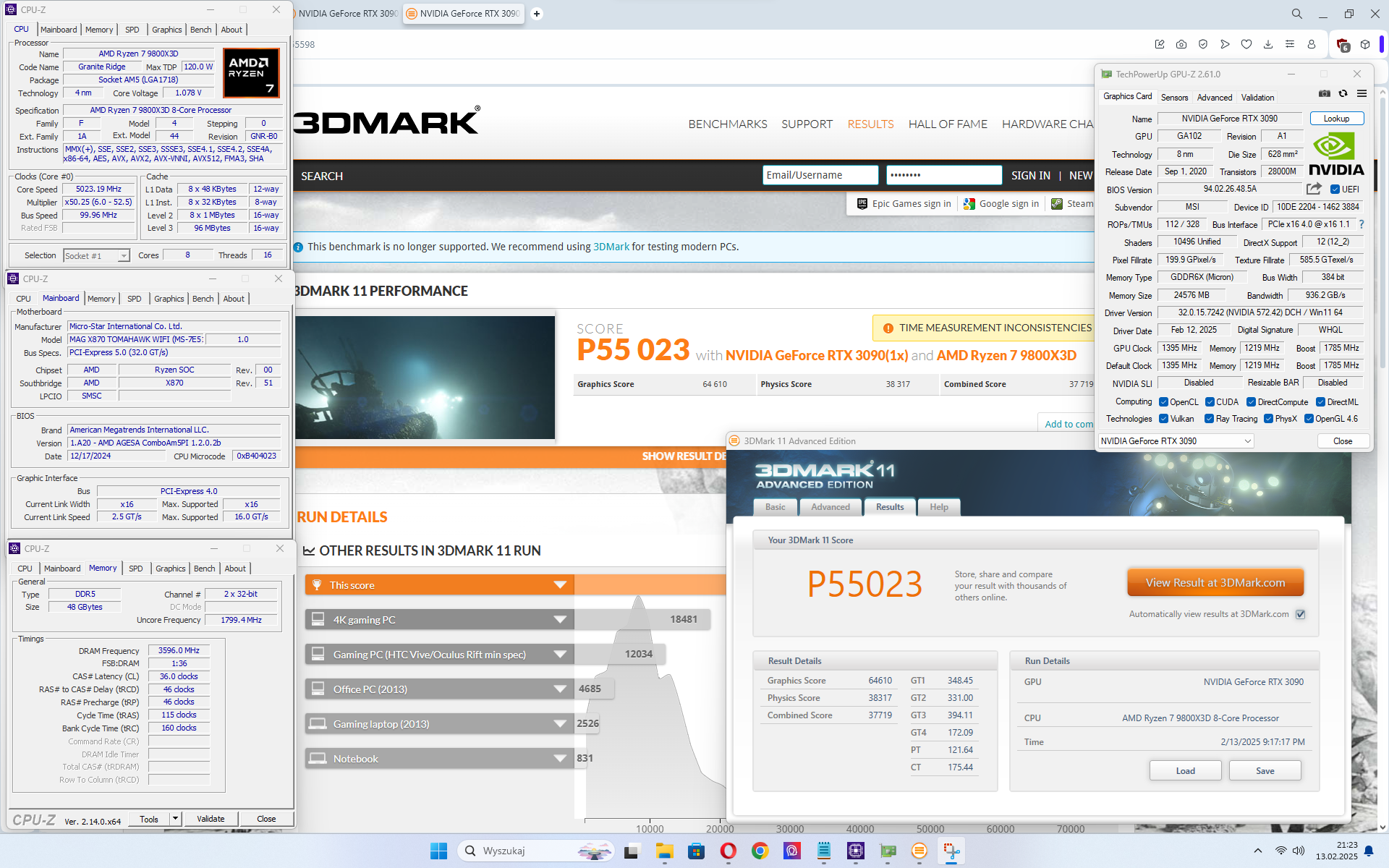The width and height of the screenshot is (1389, 868).
Task: Toggle the DirectCompute checkbox
Action: (1251, 402)
